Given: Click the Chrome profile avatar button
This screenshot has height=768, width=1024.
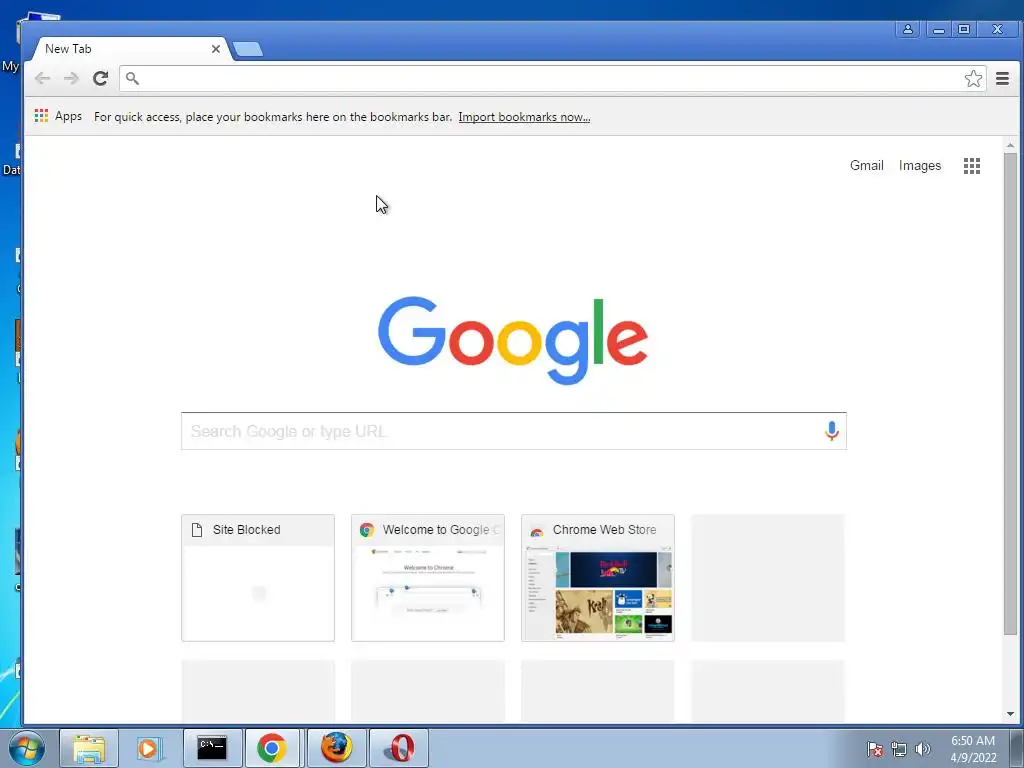Looking at the screenshot, I should pyautogui.click(x=908, y=29).
